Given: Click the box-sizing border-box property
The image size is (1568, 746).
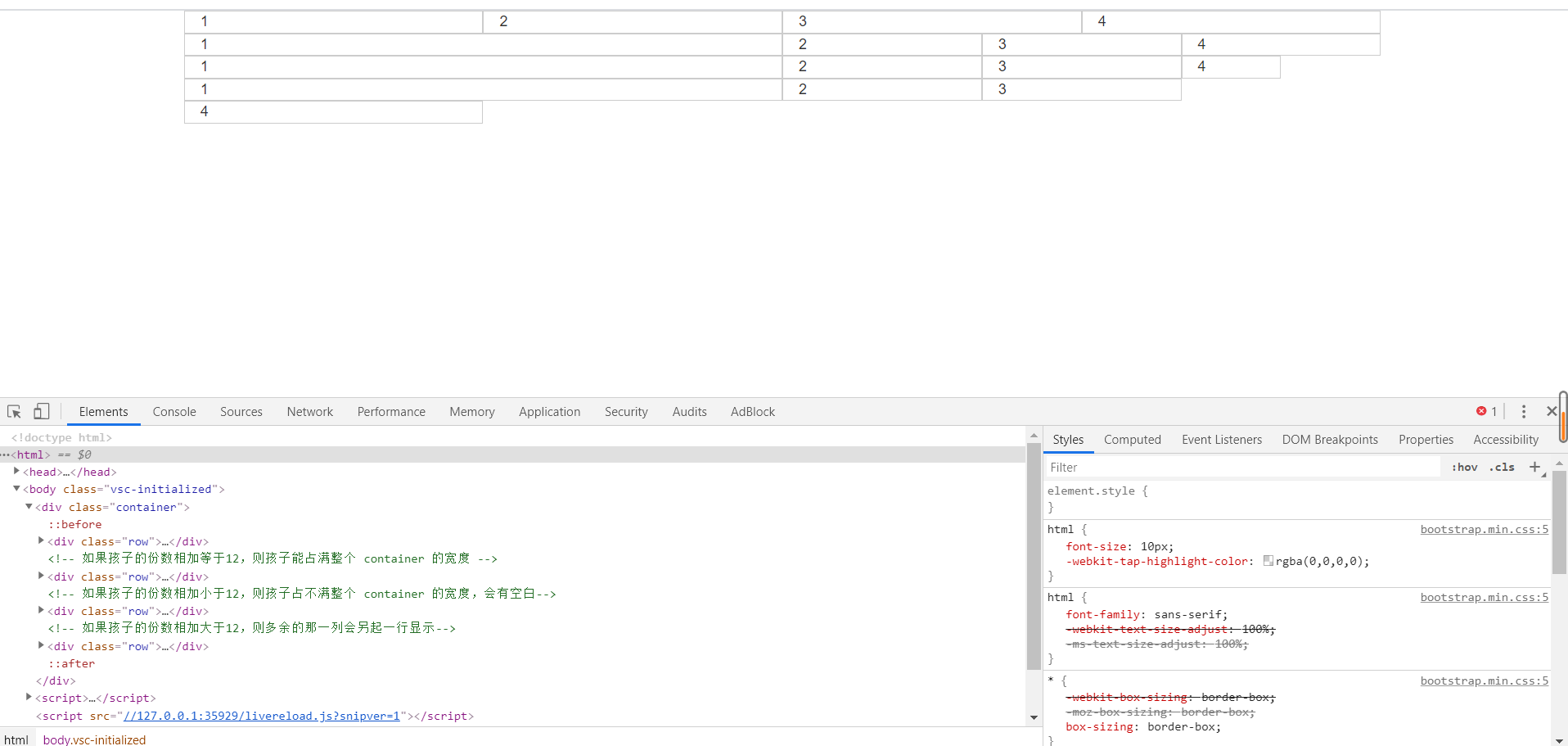Looking at the screenshot, I should pos(1142,726).
